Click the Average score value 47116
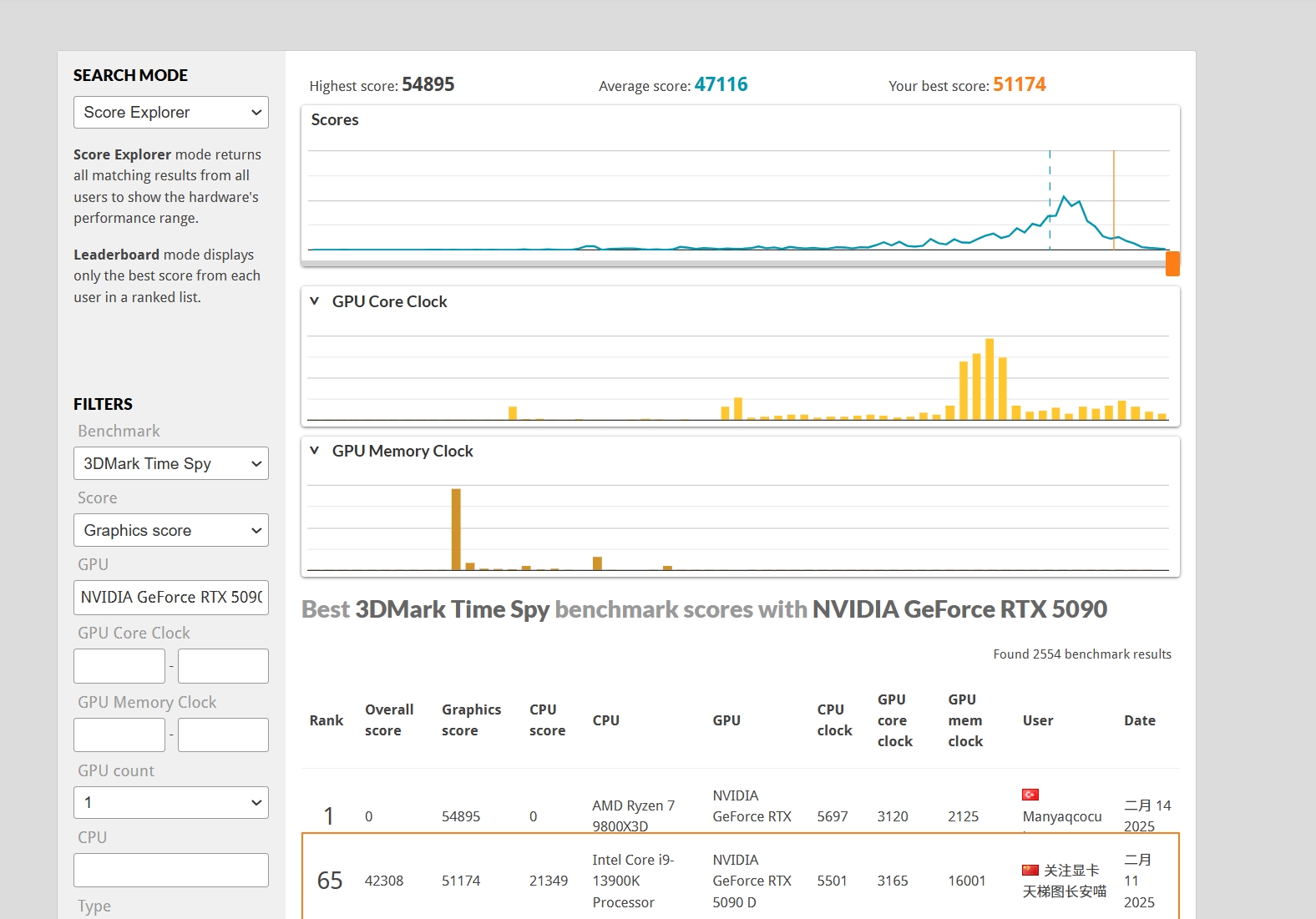This screenshot has height=919, width=1316. pos(721,84)
